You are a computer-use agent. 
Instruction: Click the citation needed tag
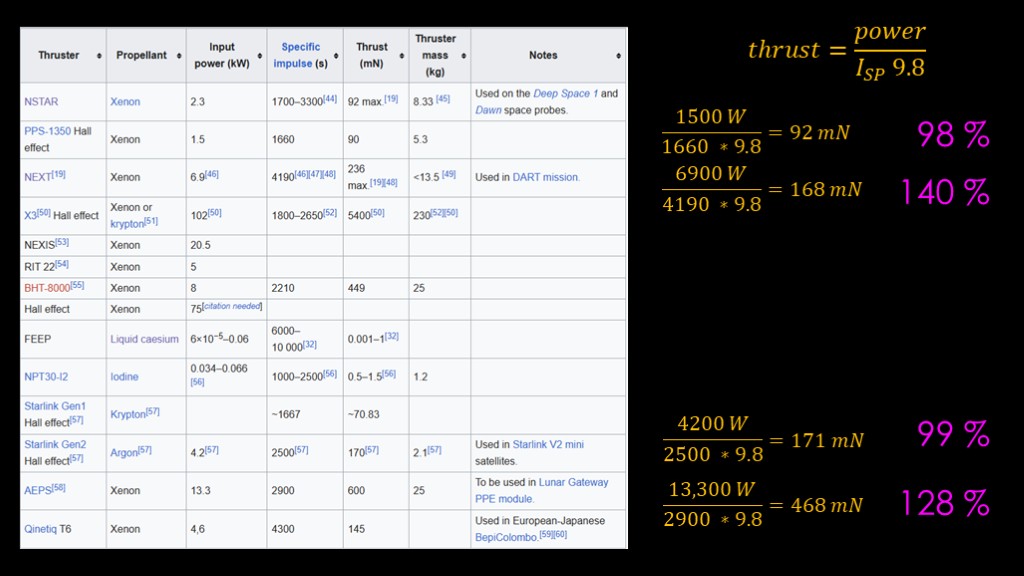(232, 306)
